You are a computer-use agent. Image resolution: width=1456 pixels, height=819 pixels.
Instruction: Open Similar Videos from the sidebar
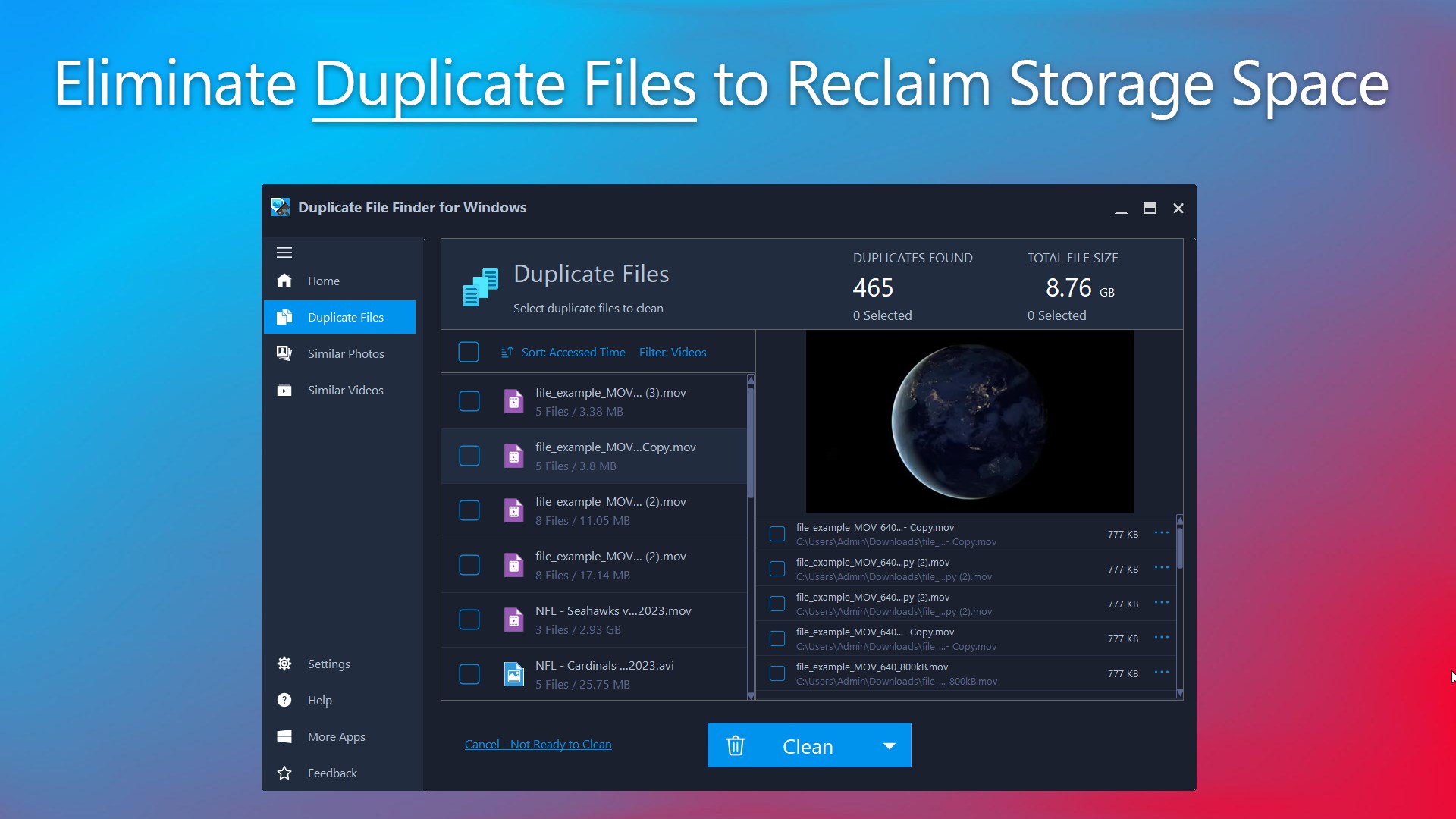pyautogui.click(x=345, y=390)
